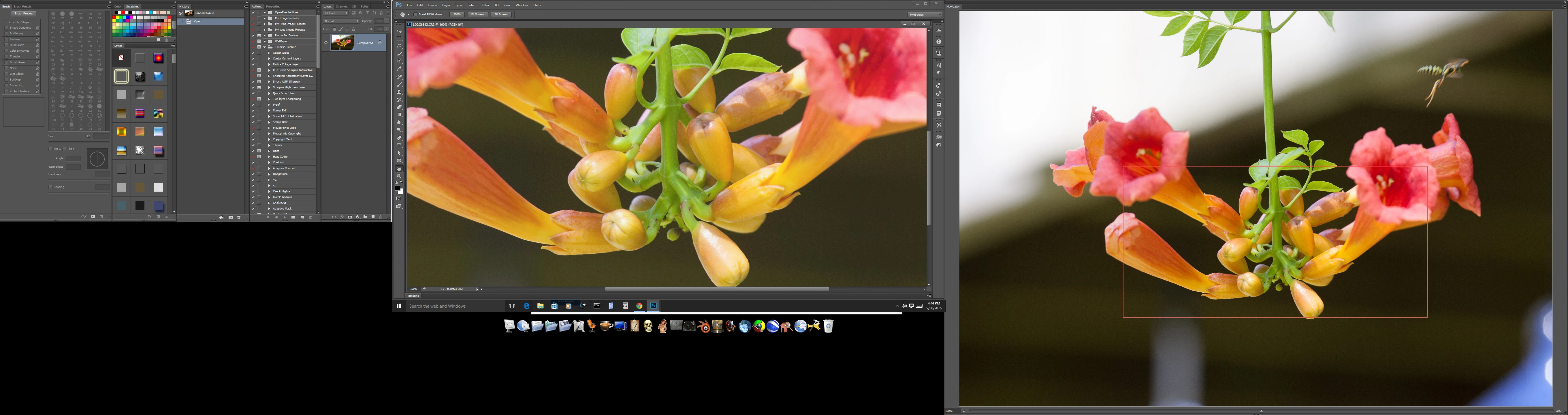This screenshot has width=1568, height=415.
Task: Click the Gradient tool icon
Action: pos(399,115)
